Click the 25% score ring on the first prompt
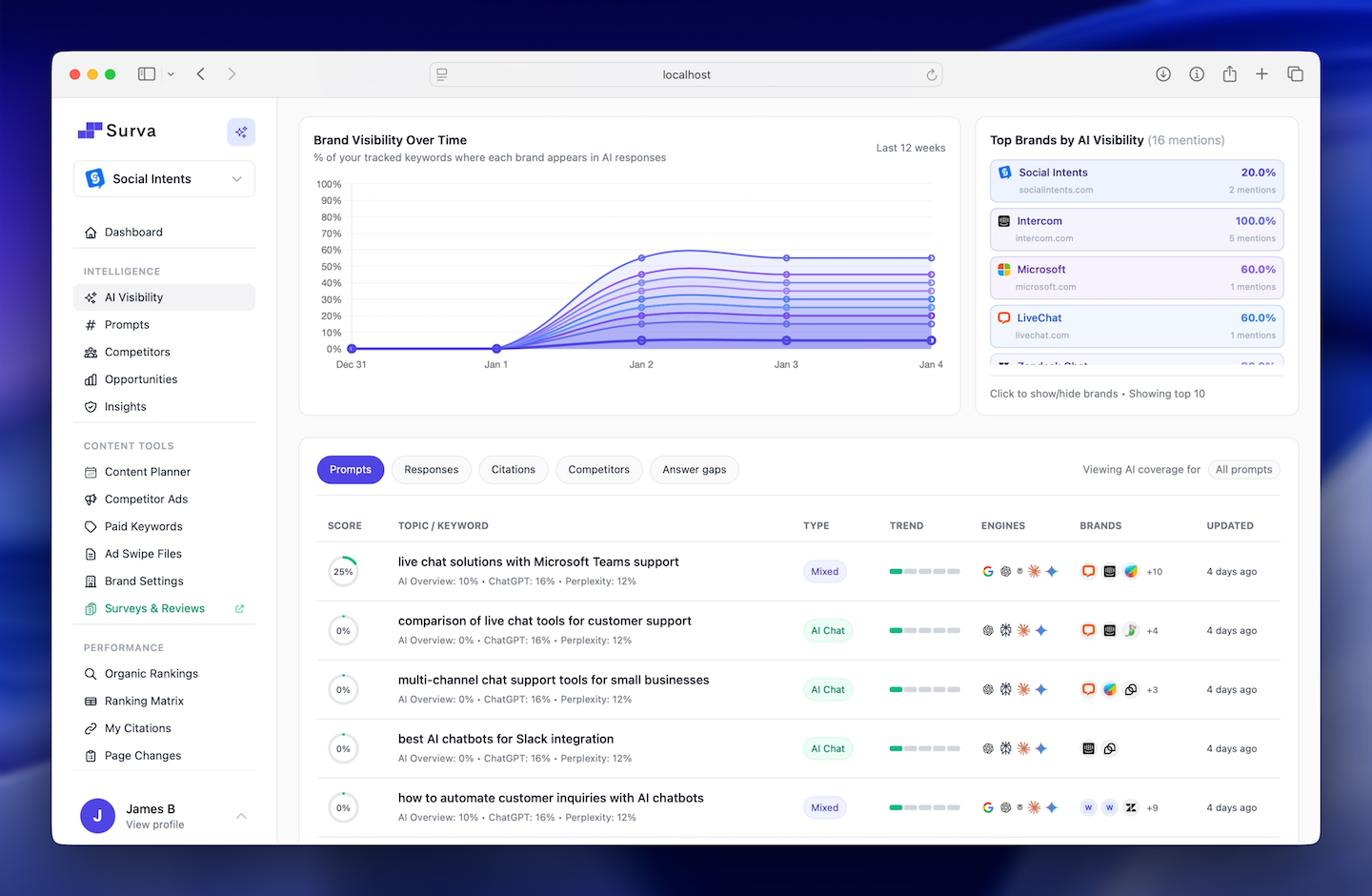This screenshot has width=1372, height=896. click(x=344, y=571)
